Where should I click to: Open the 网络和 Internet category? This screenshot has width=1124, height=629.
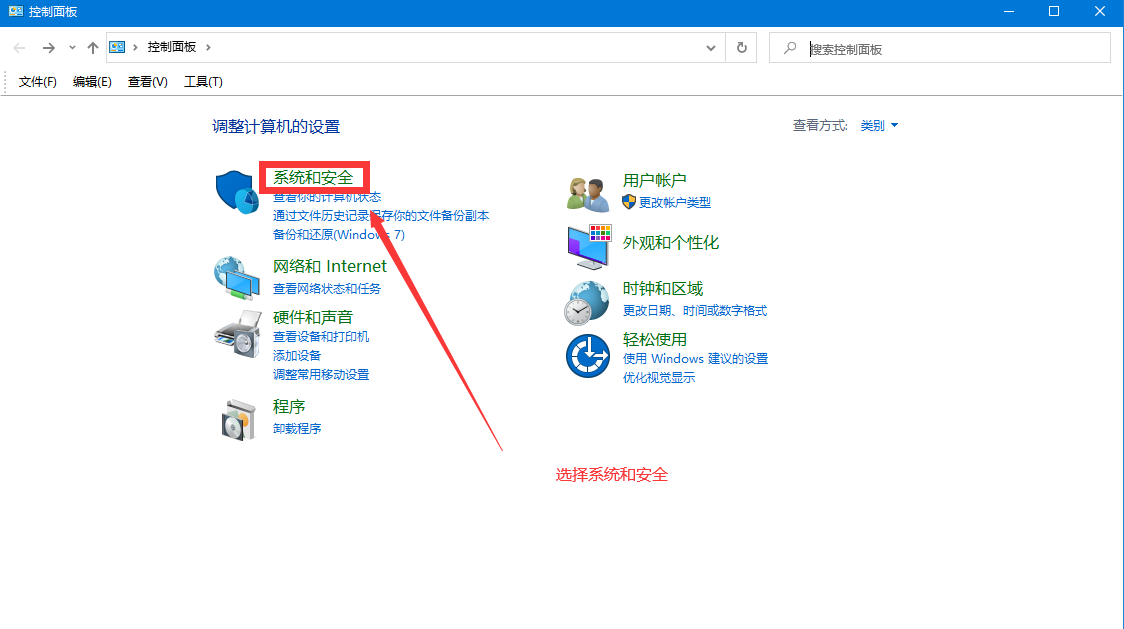click(329, 266)
